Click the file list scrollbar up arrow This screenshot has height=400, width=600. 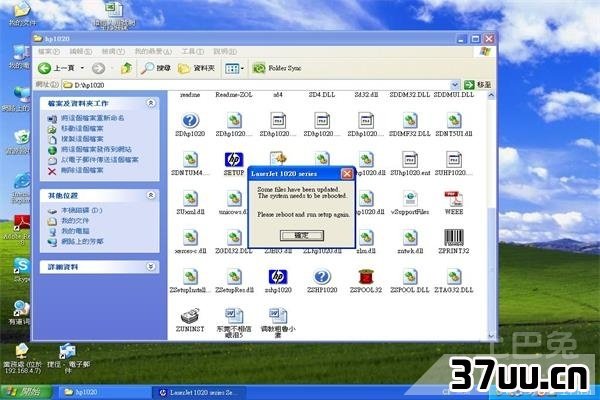pos(491,95)
